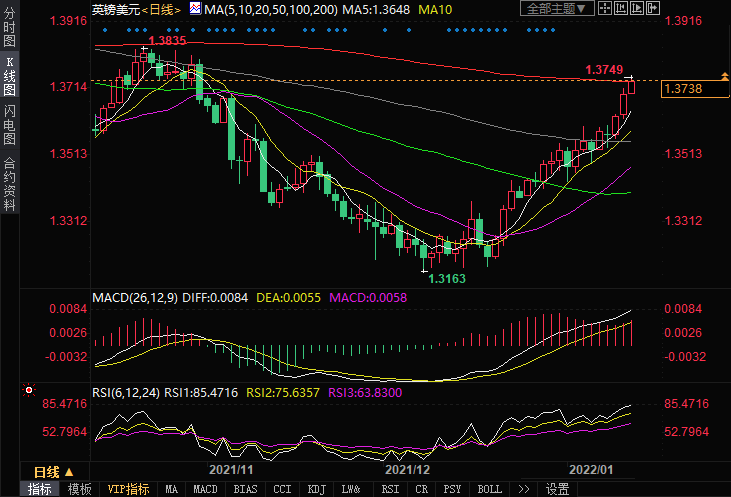This screenshot has width=731, height=497.
Task: Click the rightmost icon in top-right corner
Action: [x=654, y=9]
